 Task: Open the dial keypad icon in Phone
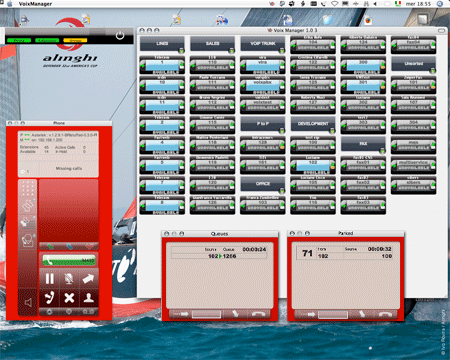pyautogui.click(x=27, y=189)
